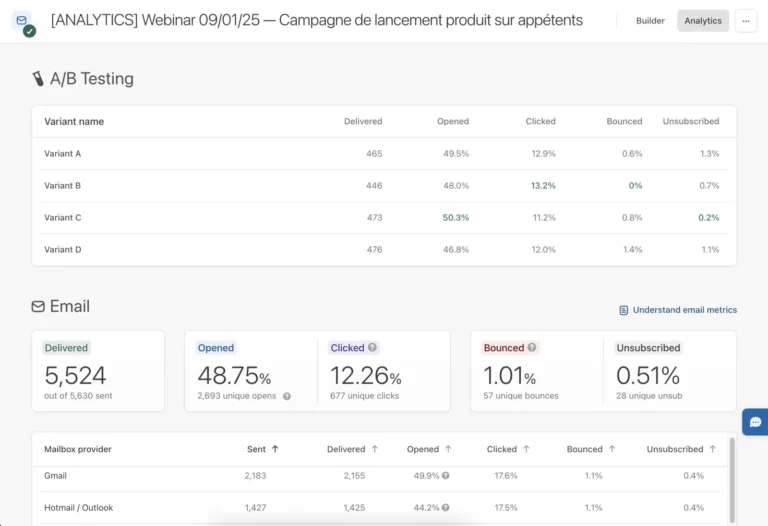The width and height of the screenshot is (768, 526).
Task: Select the Variant B row name
Action: point(63,186)
